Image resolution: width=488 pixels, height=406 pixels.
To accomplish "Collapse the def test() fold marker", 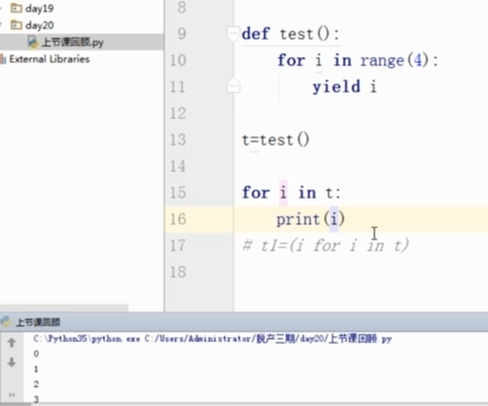I will click(233, 33).
